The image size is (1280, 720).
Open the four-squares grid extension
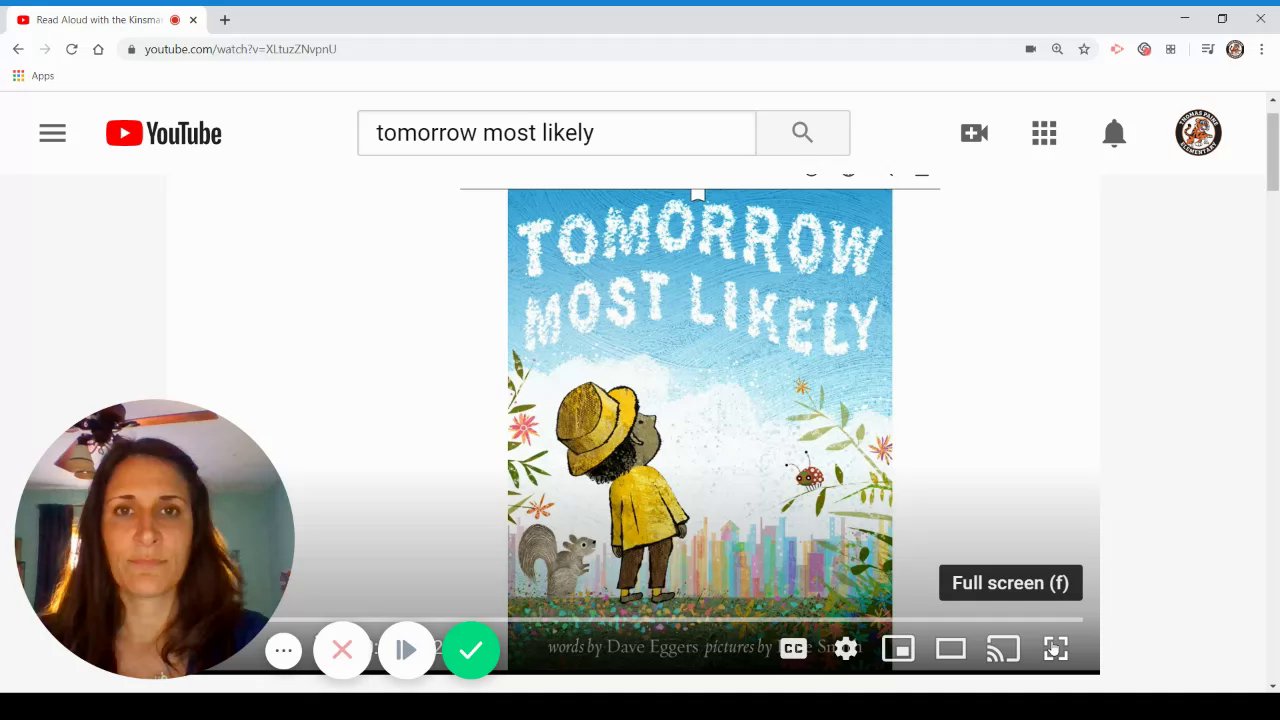coord(1170,49)
